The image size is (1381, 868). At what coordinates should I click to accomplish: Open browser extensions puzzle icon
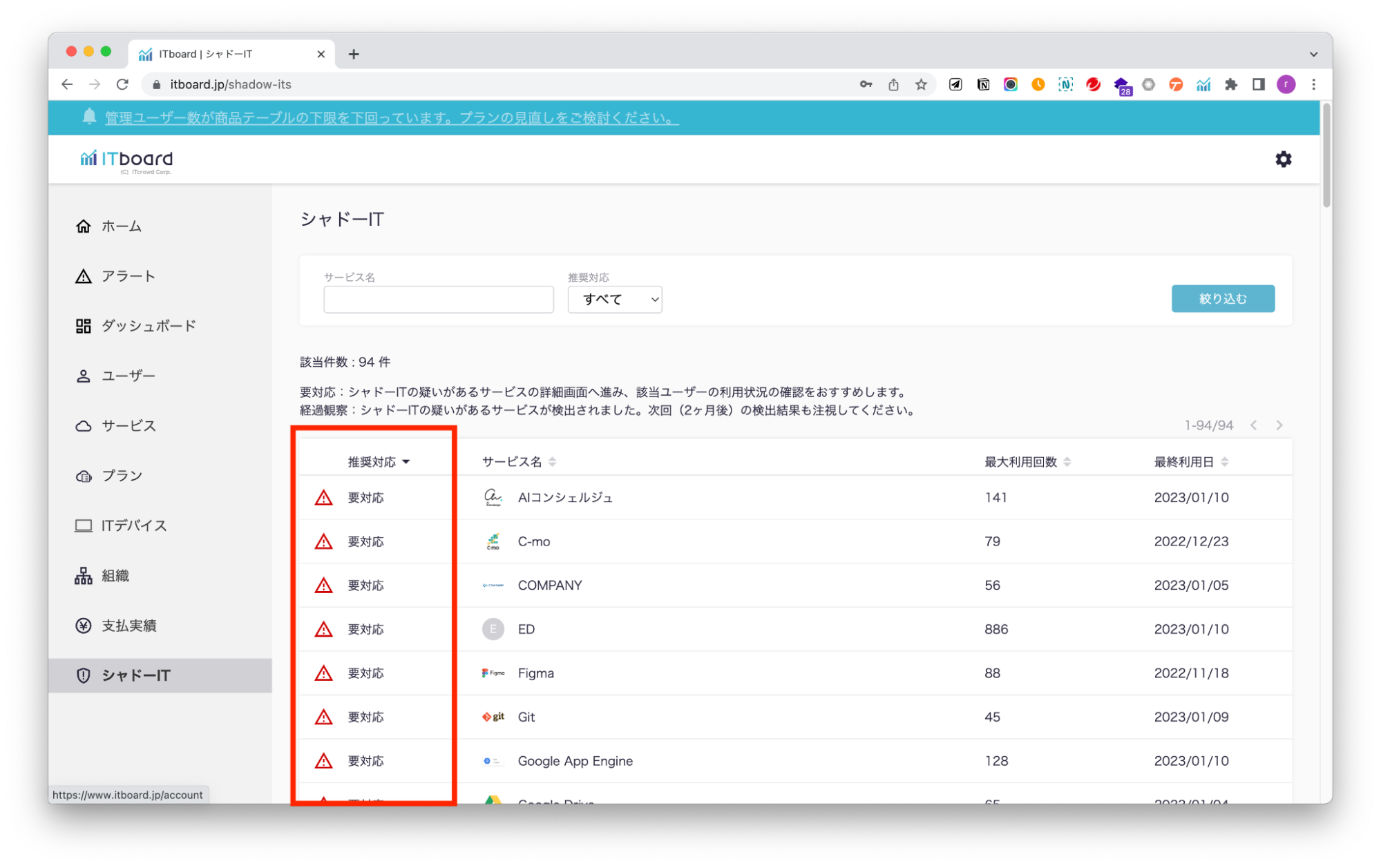click(x=1231, y=84)
